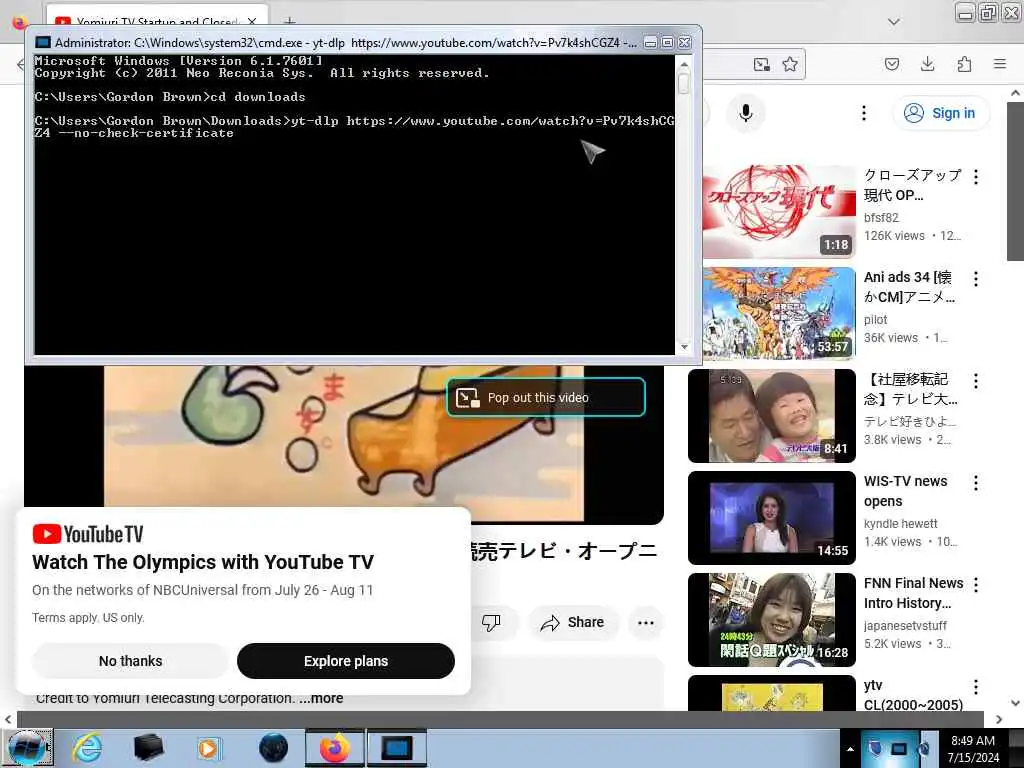Click the Explore plans button
Viewport: 1024px width, 768px height.
point(345,661)
